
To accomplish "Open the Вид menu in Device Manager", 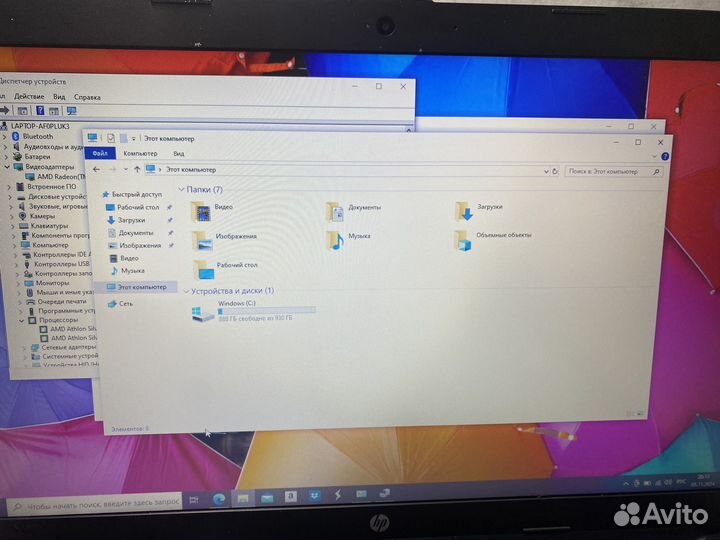I will click(59, 97).
